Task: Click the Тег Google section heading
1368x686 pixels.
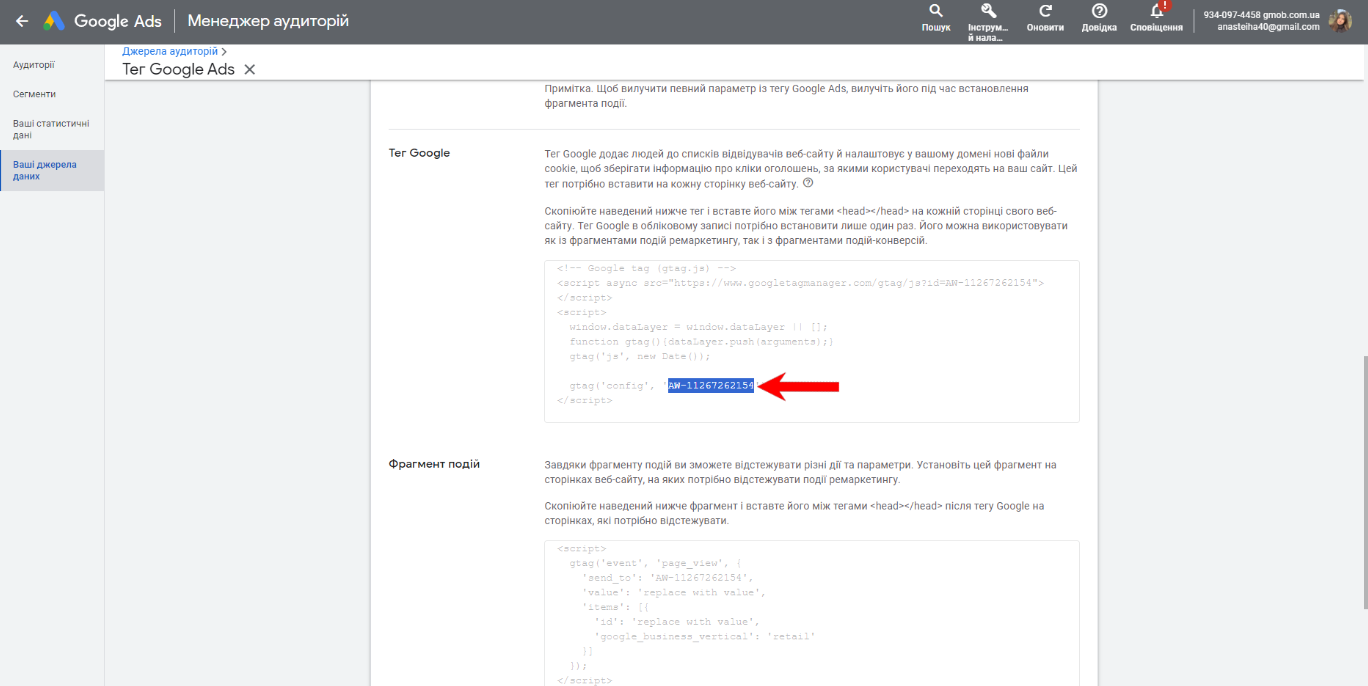Action: 419,153
